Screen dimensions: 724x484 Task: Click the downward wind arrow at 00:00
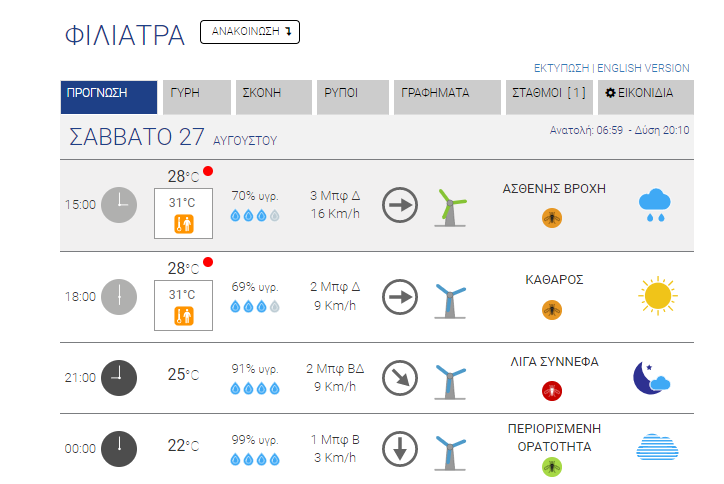400,449
